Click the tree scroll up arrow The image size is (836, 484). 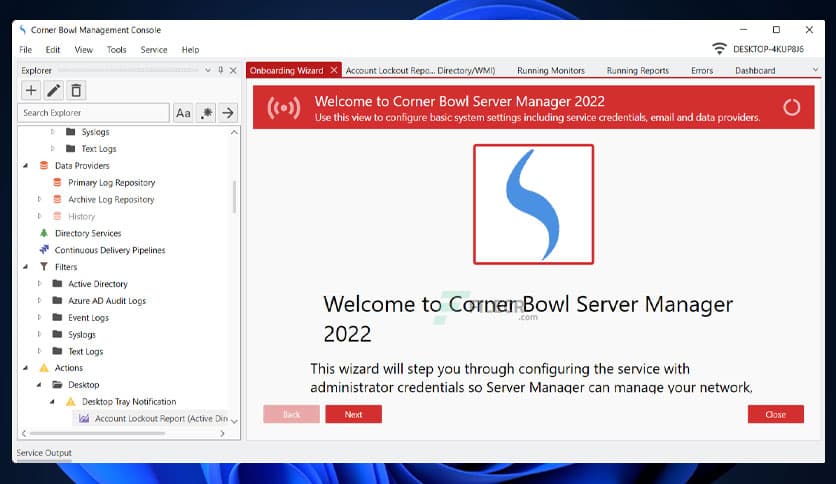(x=234, y=132)
